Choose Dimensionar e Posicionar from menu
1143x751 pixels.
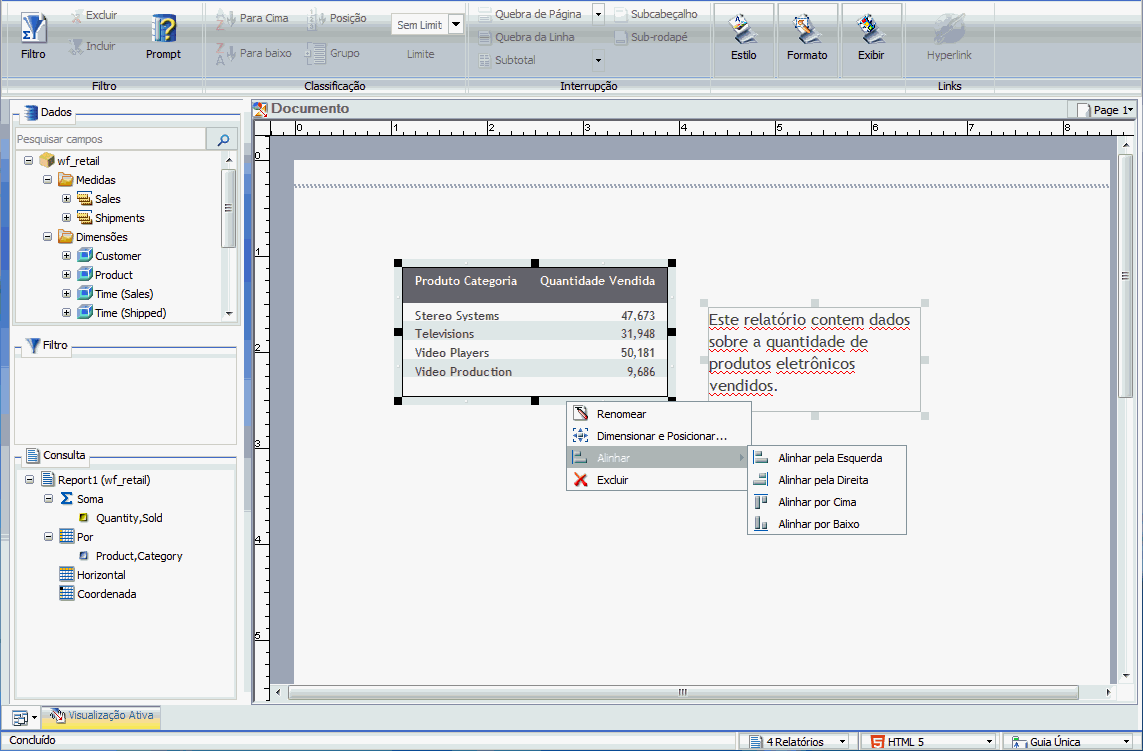point(658,436)
